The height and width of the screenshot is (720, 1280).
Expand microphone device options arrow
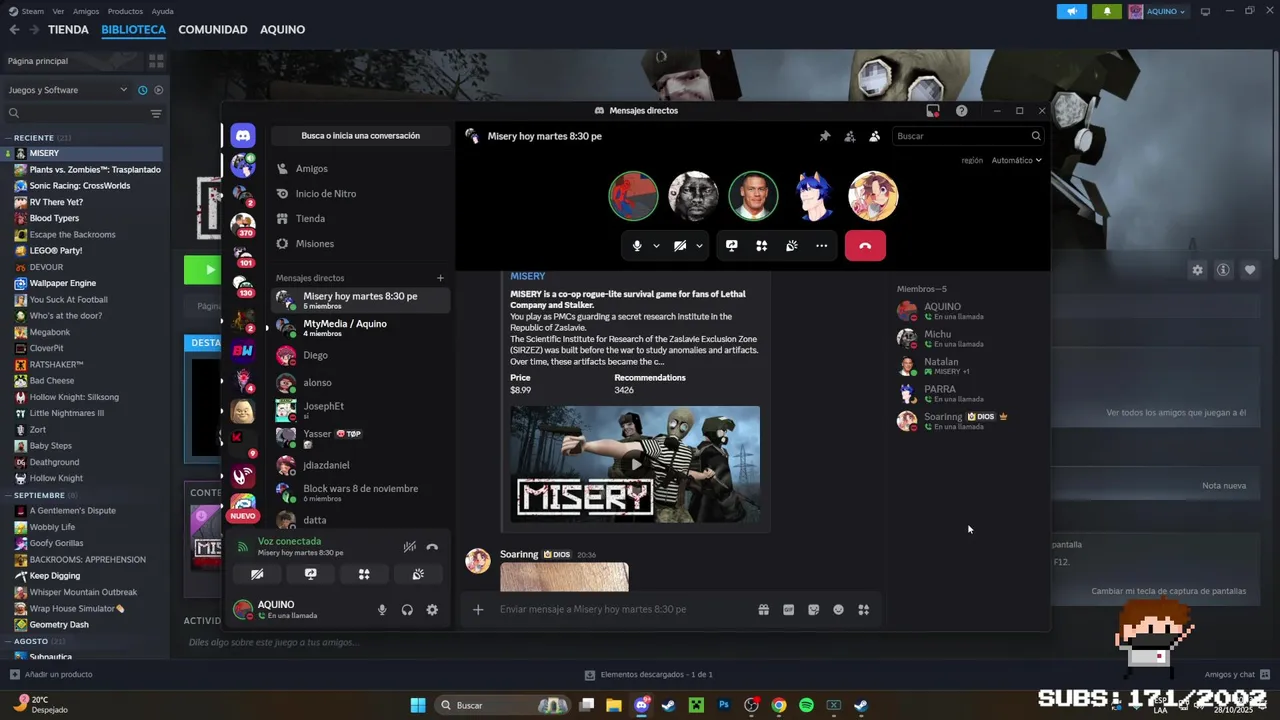(x=656, y=246)
